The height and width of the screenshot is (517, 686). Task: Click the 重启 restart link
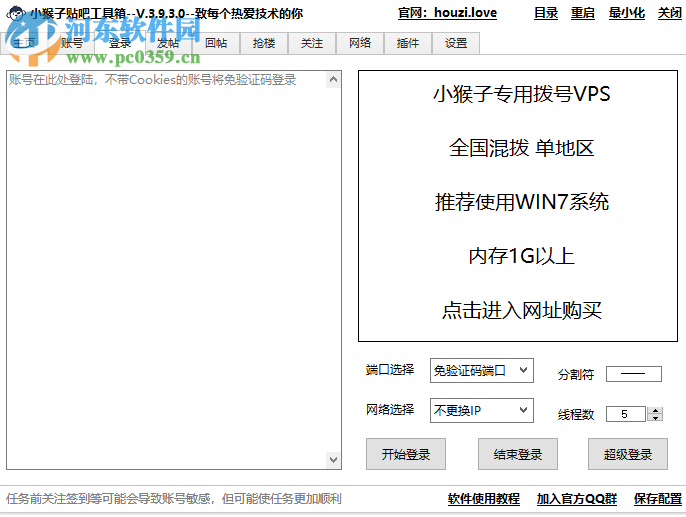pyautogui.click(x=583, y=13)
